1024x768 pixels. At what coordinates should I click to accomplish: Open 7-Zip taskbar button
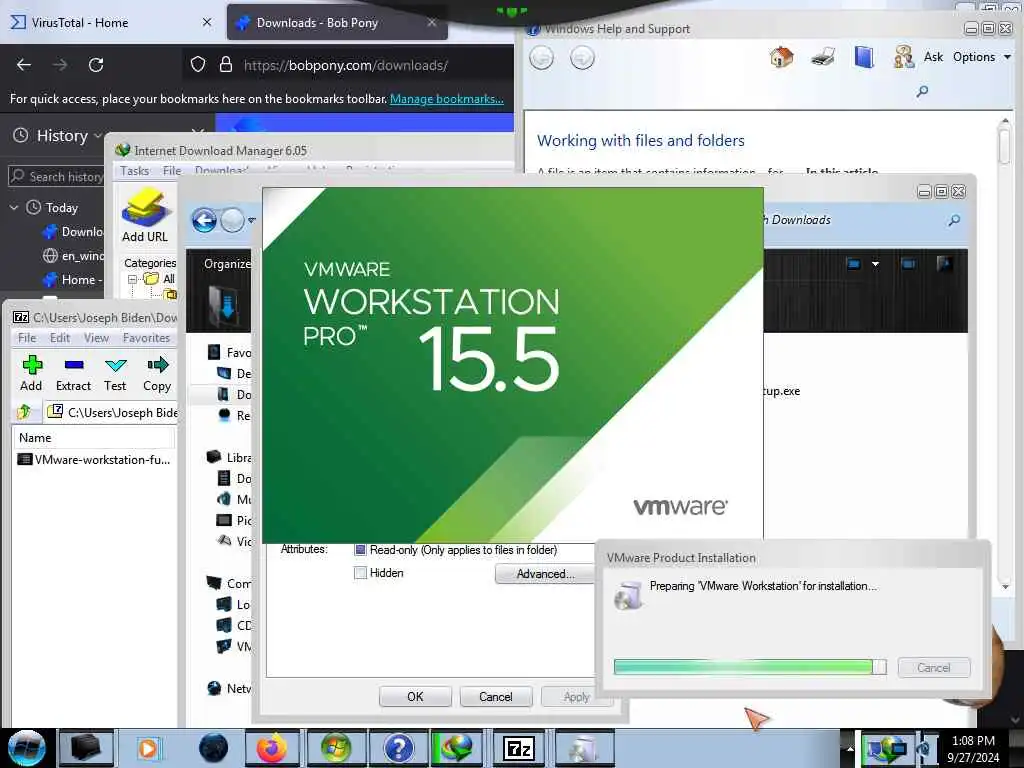pos(519,748)
